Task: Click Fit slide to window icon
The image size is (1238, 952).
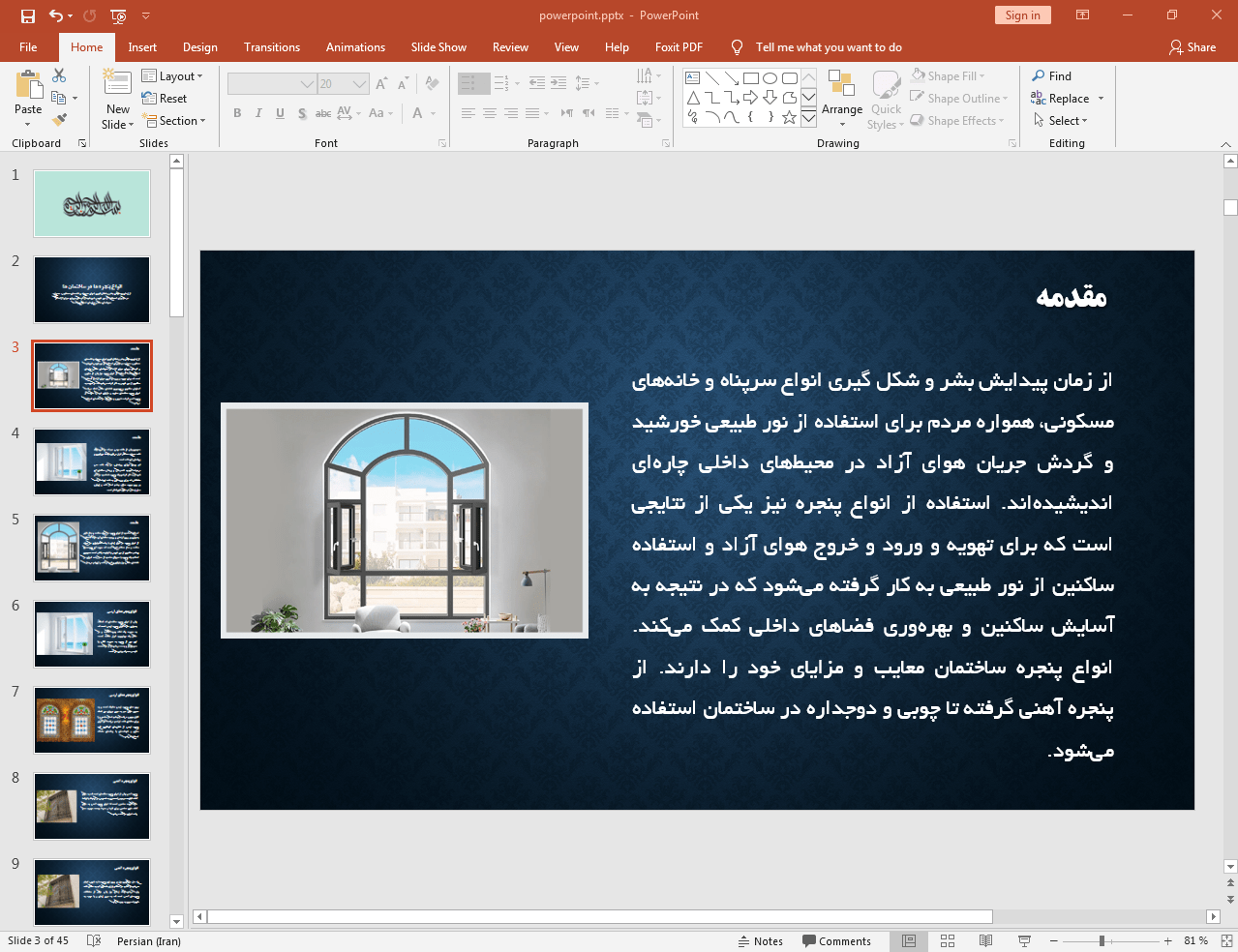Action: (x=1226, y=940)
